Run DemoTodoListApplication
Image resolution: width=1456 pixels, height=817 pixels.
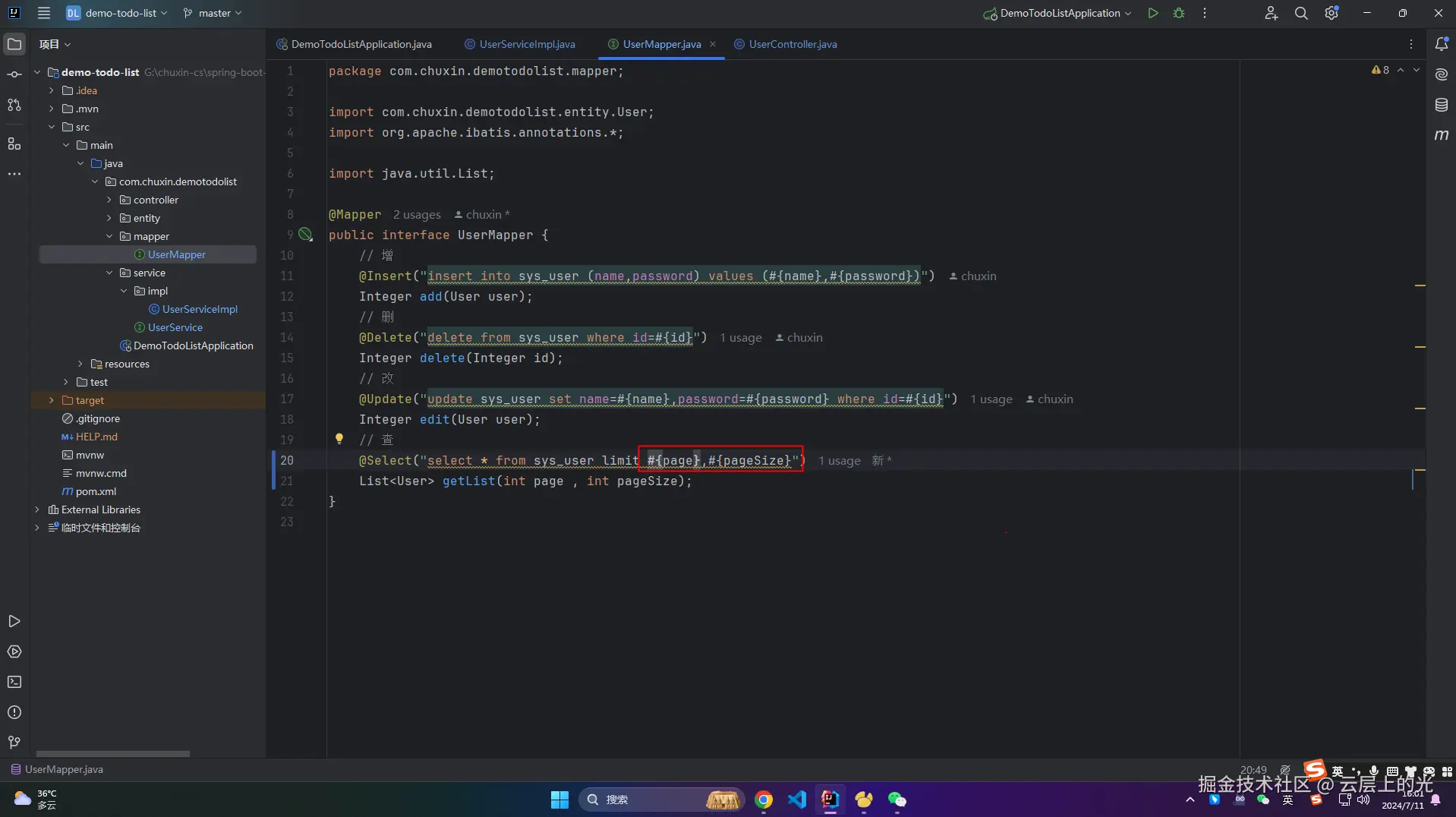pyautogui.click(x=1153, y=13)
